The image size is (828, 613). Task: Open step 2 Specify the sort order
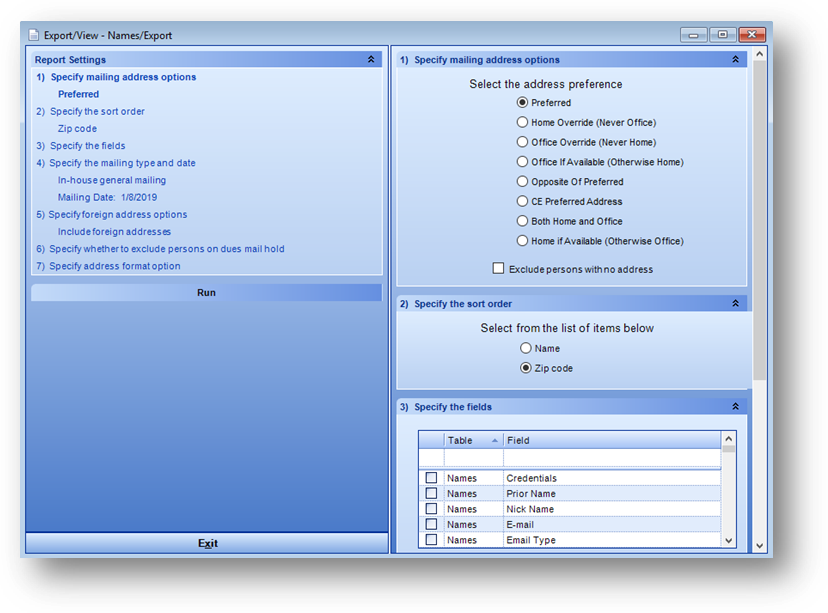coord(90,111)
